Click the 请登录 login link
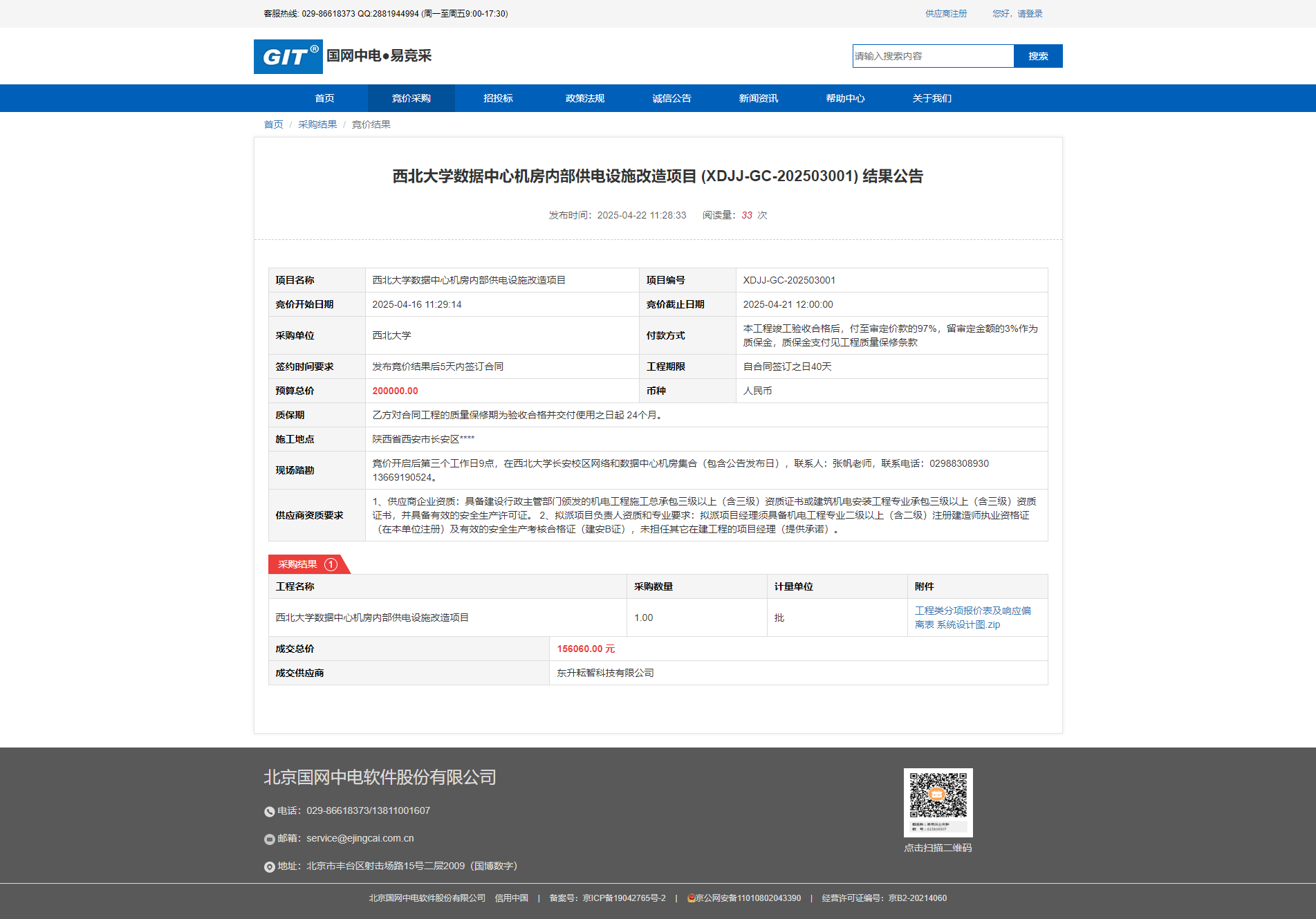The height and width of the screenshot is (919, 1316). 1030,14
